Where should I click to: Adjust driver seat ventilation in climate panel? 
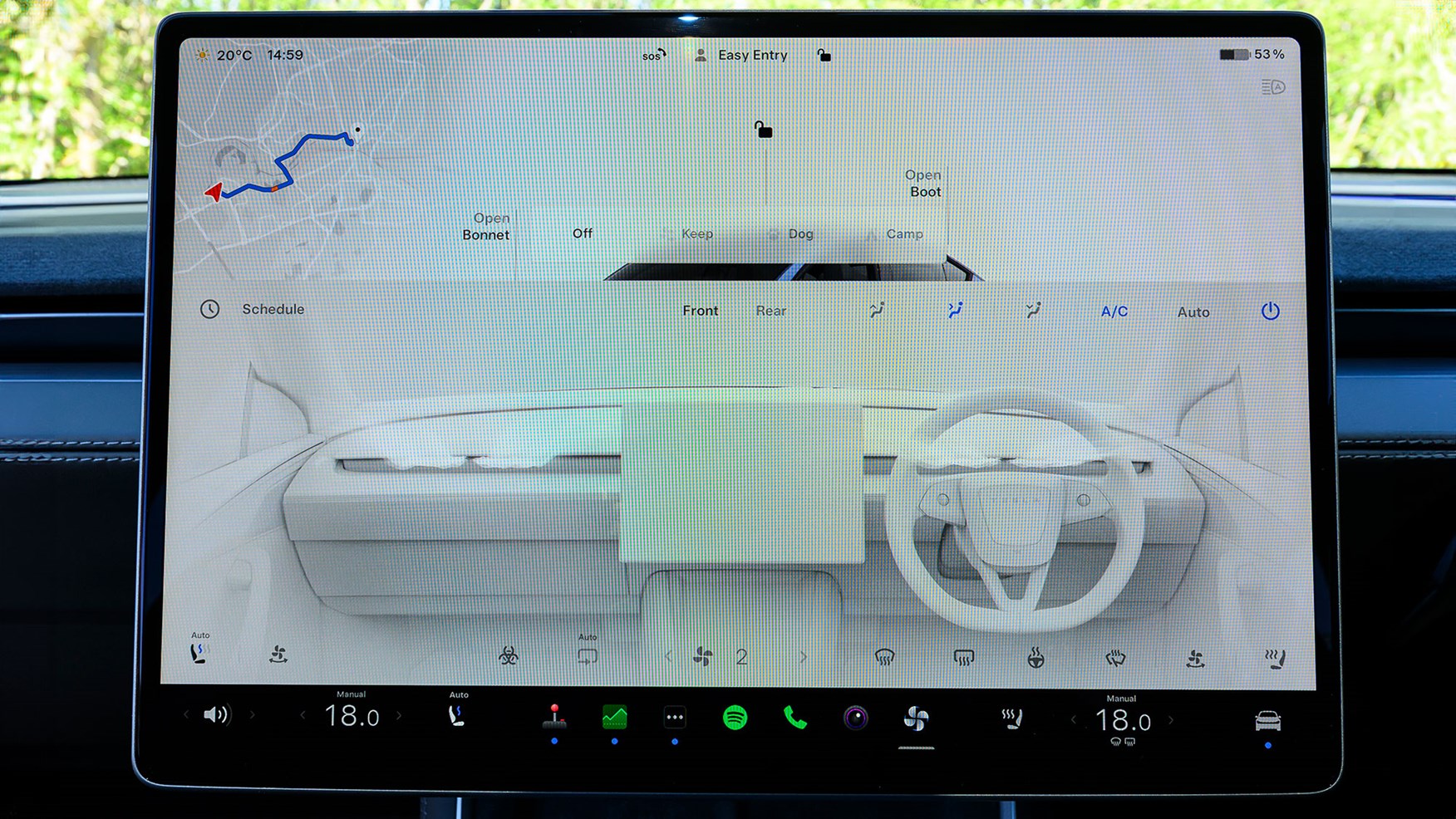coord(1195,659)
